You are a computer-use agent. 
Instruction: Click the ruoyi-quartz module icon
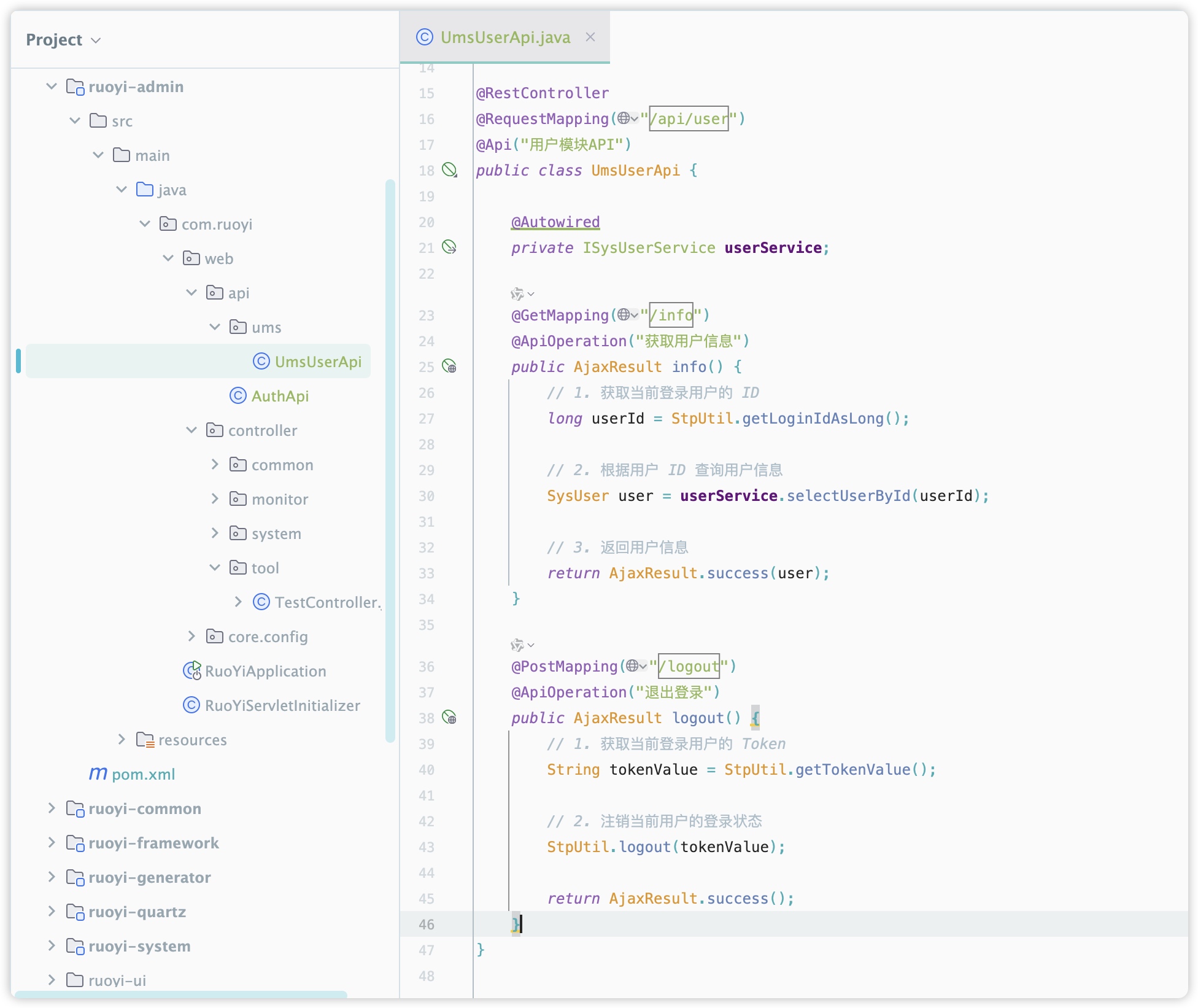(x=75, y=912)
